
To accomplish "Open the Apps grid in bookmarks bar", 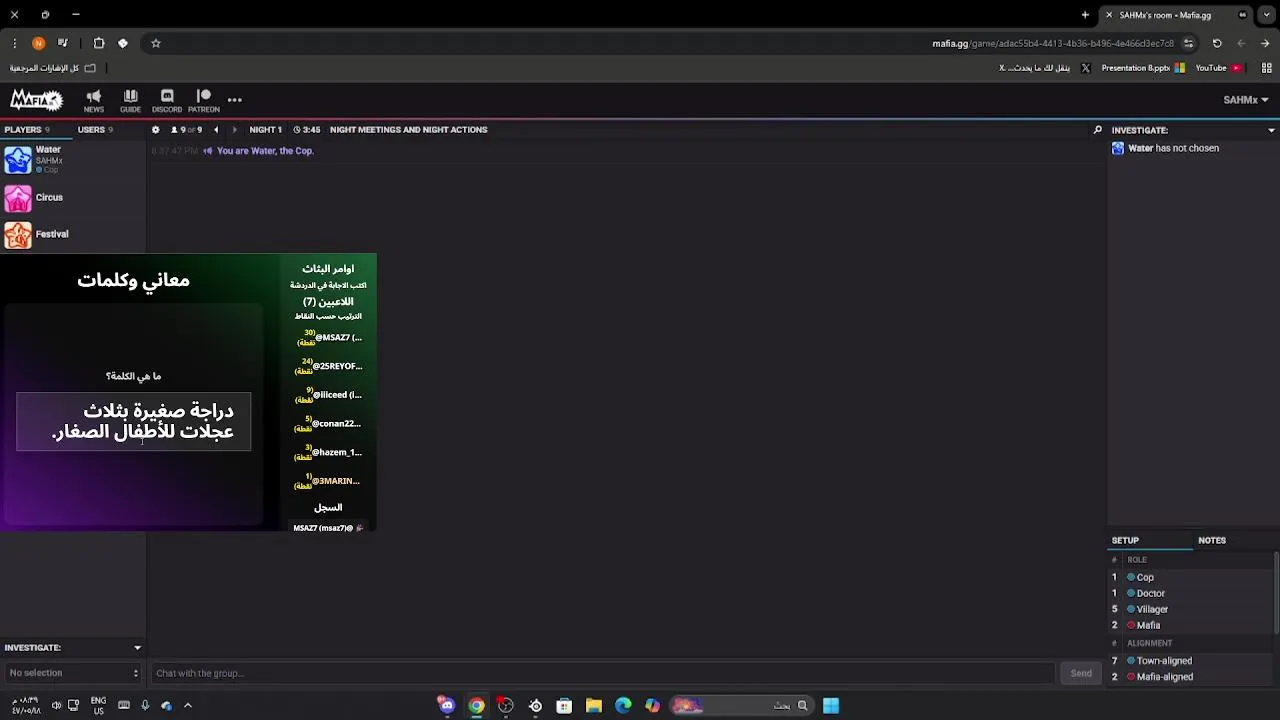I will click(x=1267, y=68).
